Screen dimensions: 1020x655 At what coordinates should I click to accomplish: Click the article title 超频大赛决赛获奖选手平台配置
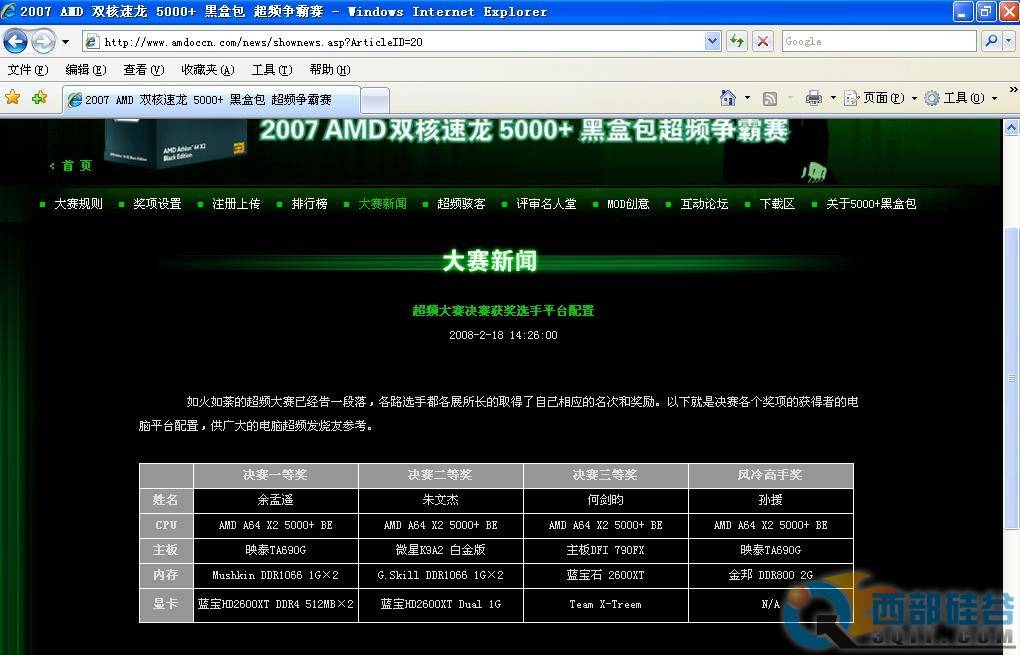click(503, 310)
